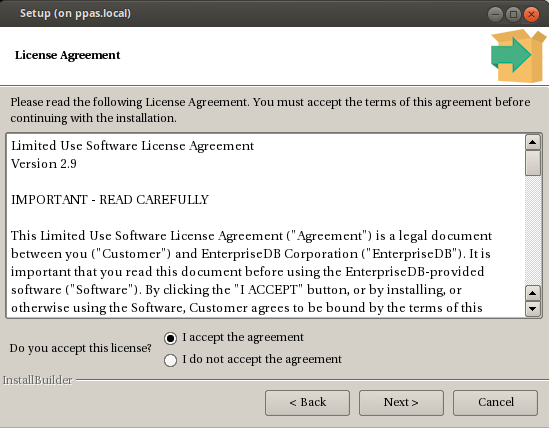Viewport: 549px width, 428px height.
Task: Click the top scroll-up arrow of license text
Action: point(533,142)
